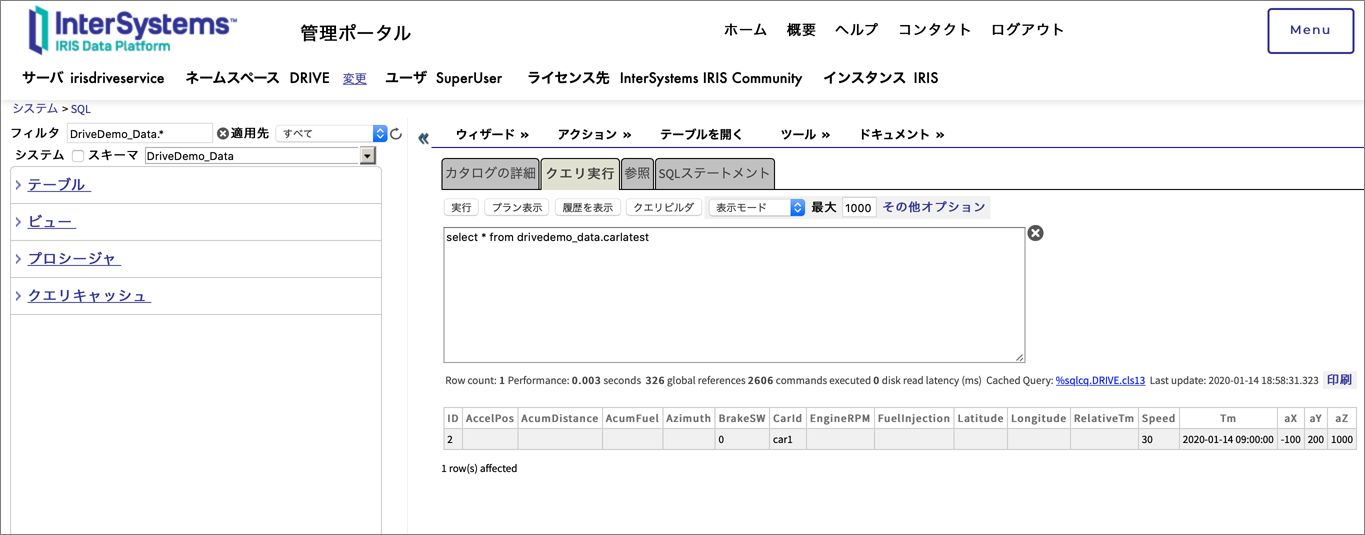Click the クエリキャッシュ link

tap(89, 296)
